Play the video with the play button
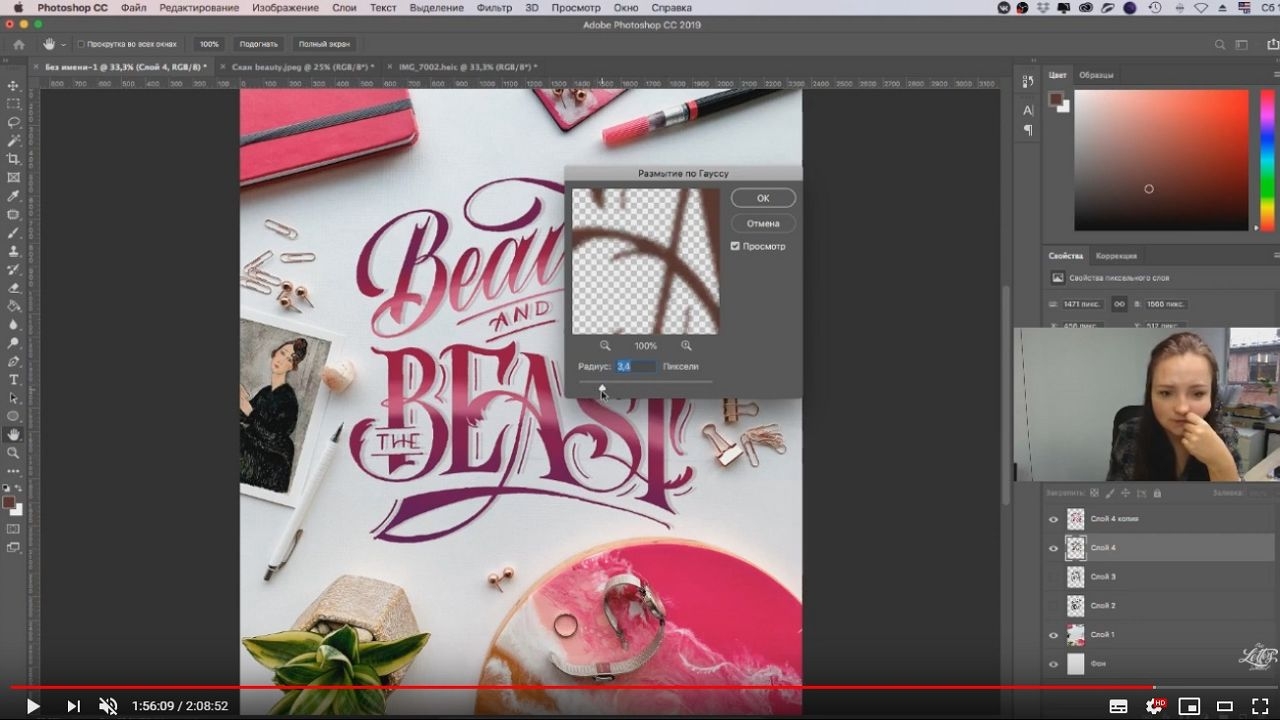The image size is (1280, 720). (x=32, y=706)
